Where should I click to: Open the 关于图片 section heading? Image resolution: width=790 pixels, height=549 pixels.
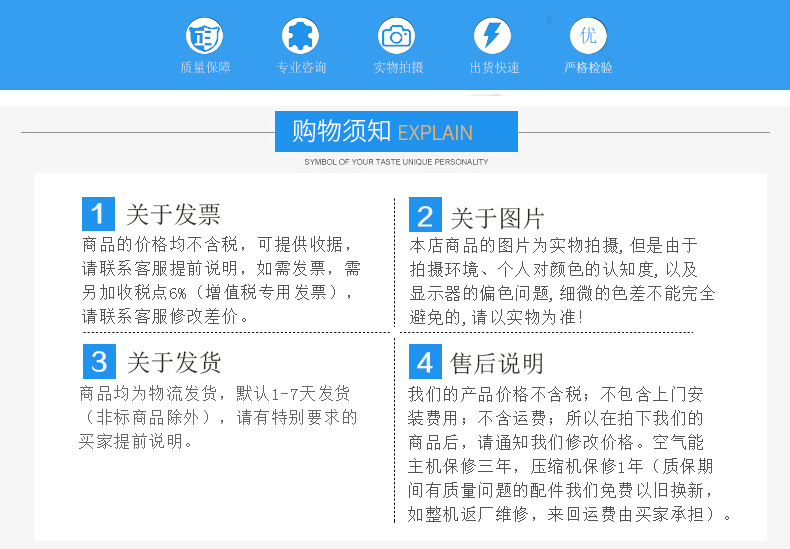[497, 218]
